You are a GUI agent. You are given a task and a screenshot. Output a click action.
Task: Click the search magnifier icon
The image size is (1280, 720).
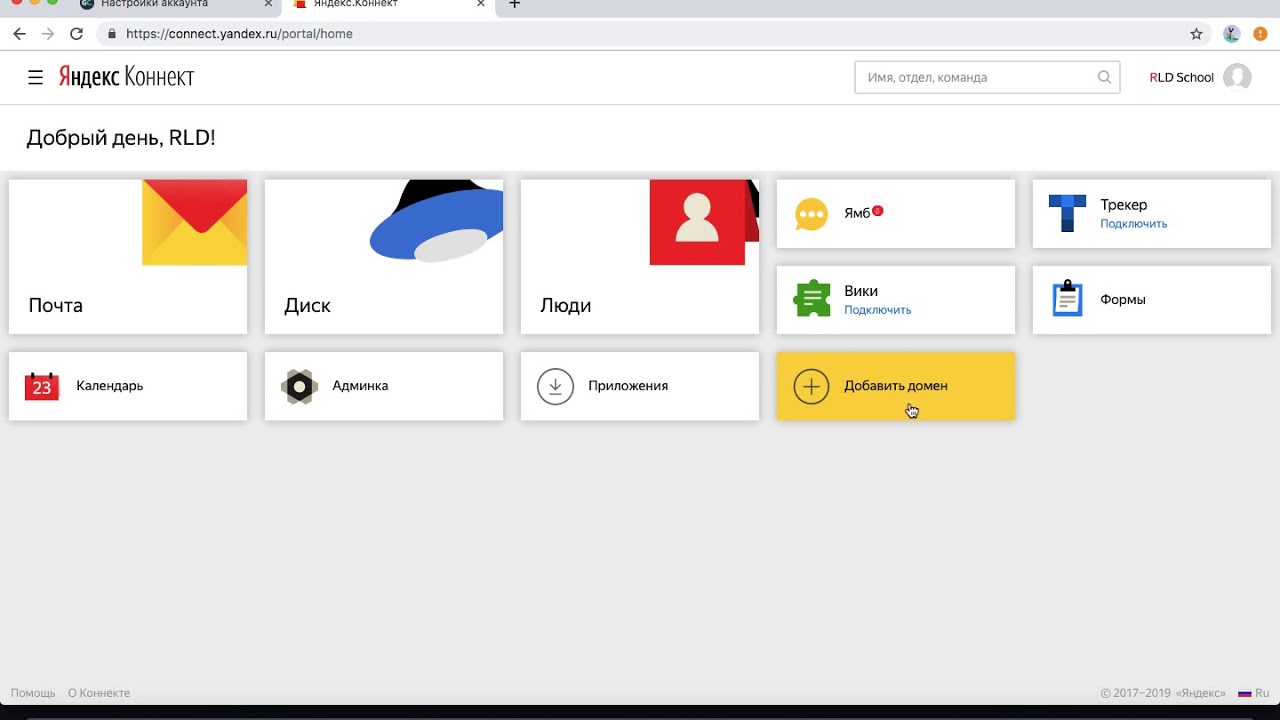[1104, 77]
